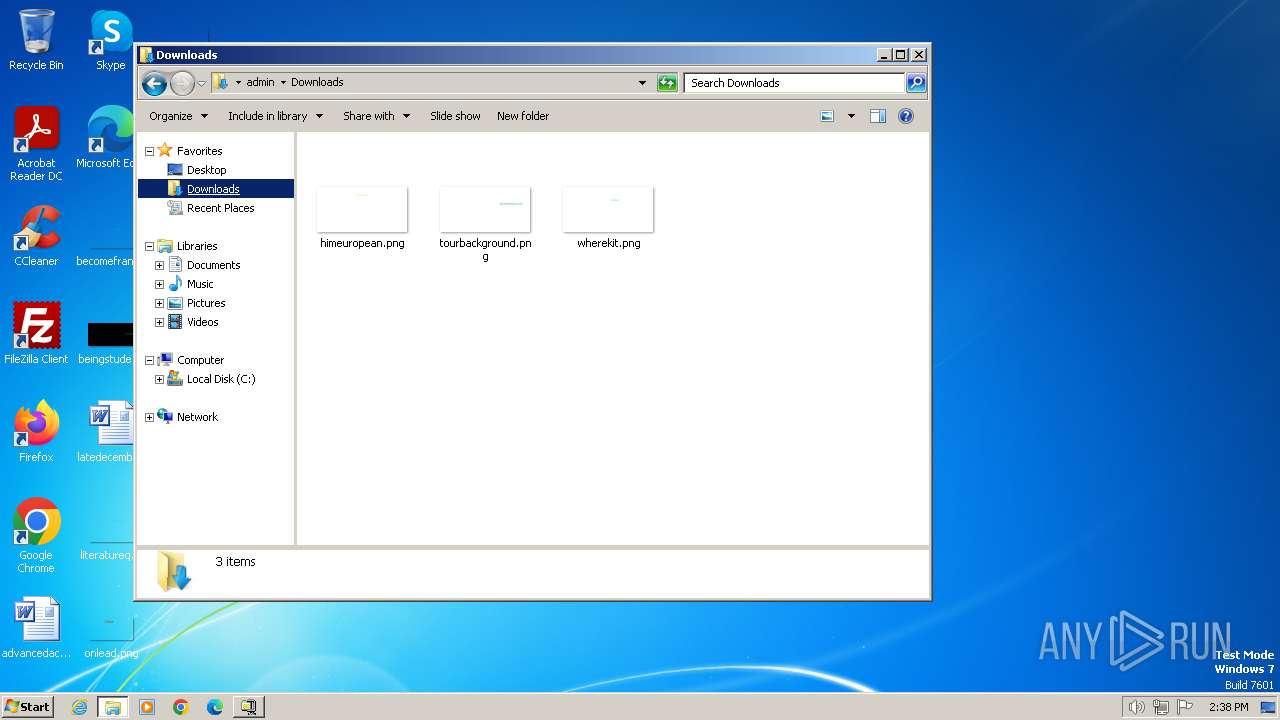Collapse the Libraries group

point(149,246)
